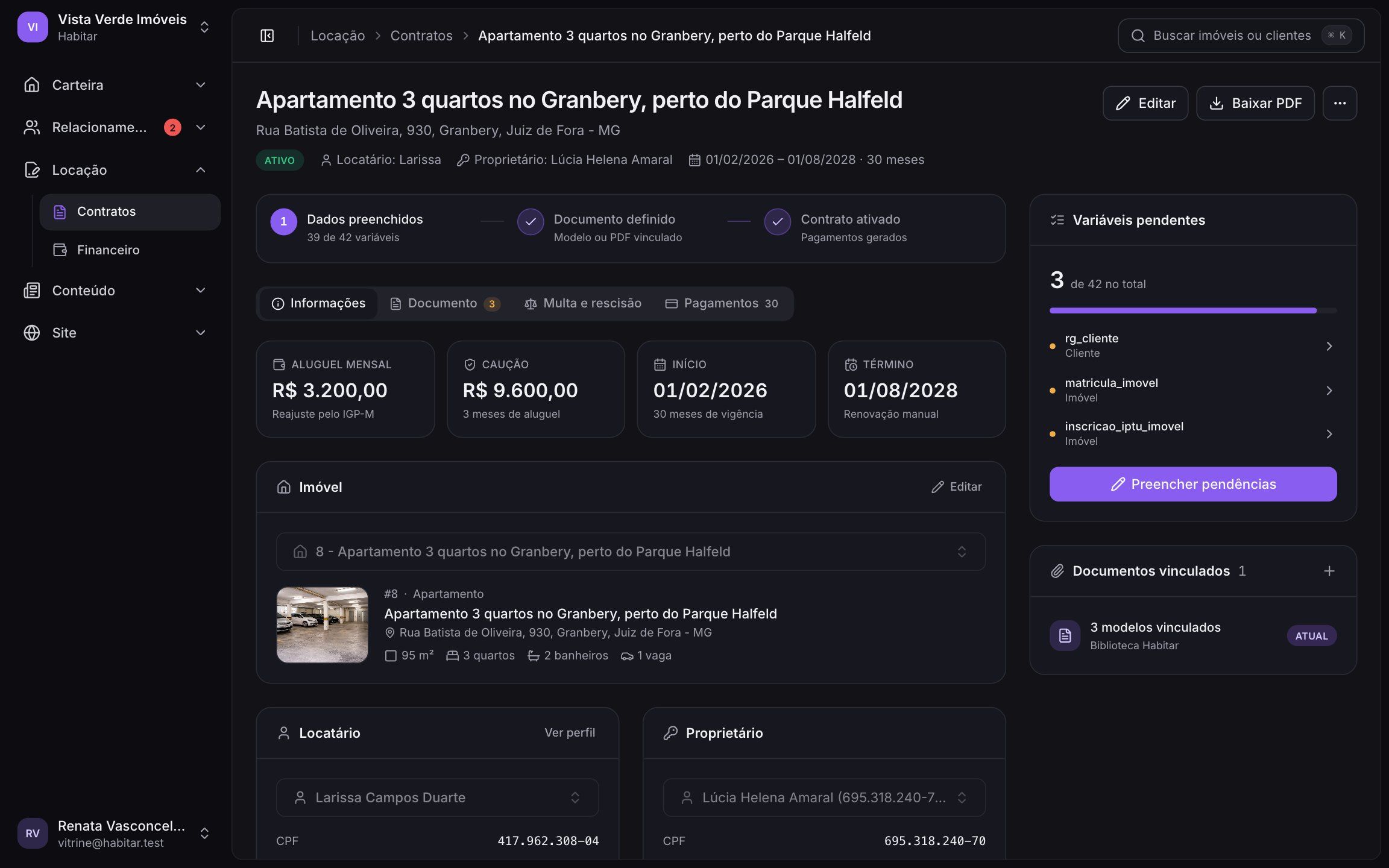This screenshot has height=868, width=1389.
Task: Click Baixar PDF button
Action: [1255, 103]
